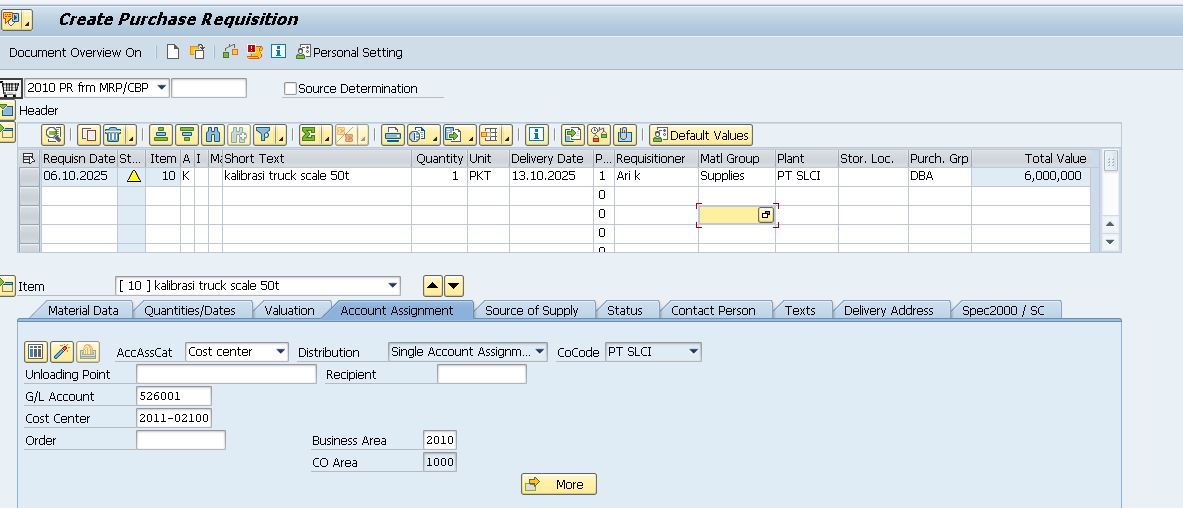Open the AccAssCat Cost center dropdown
Image resolution: width=1183 pixels, height=508 pixels.
(280, 352)
